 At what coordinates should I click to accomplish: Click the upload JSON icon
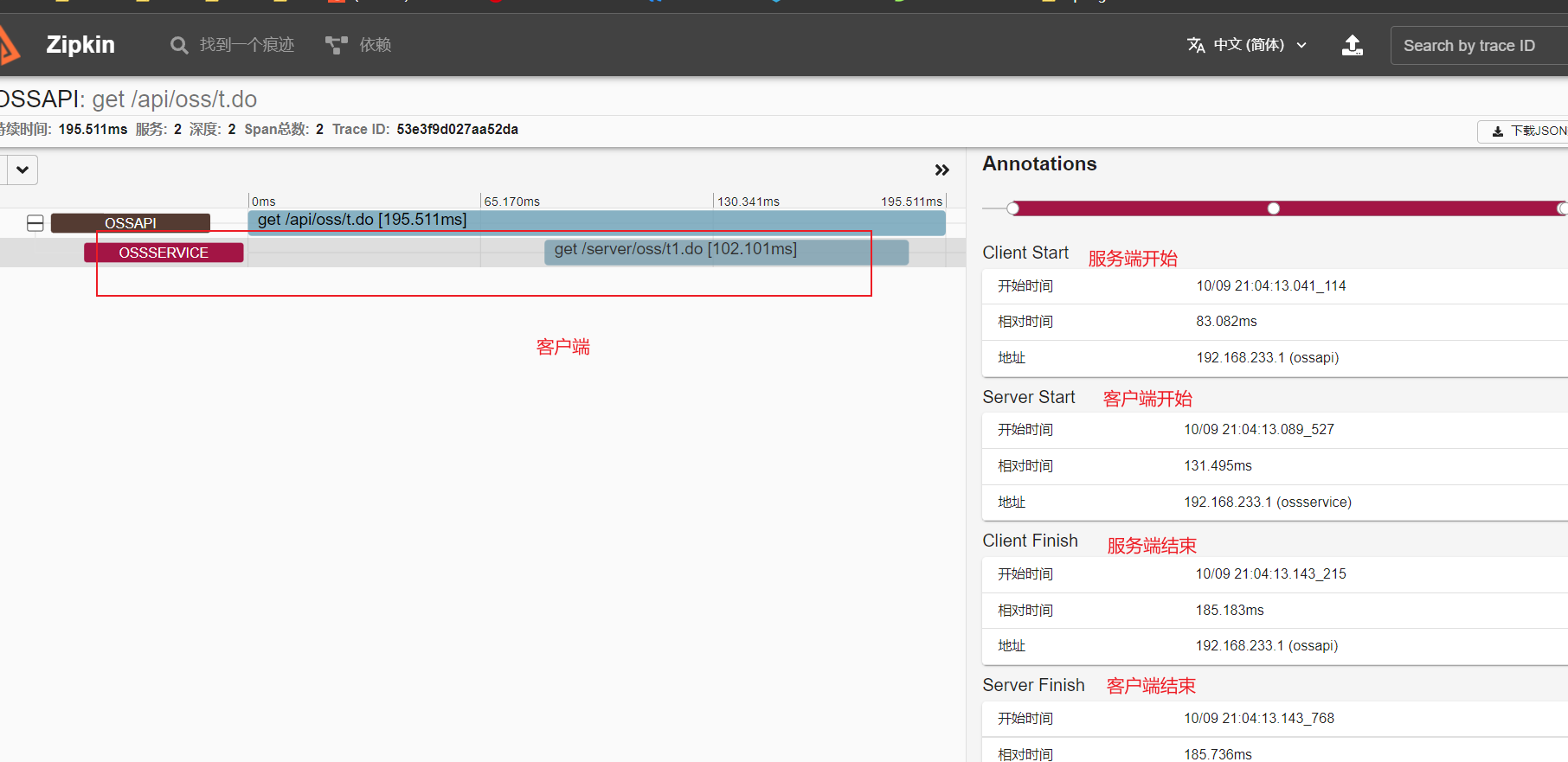click(1353, 45)
